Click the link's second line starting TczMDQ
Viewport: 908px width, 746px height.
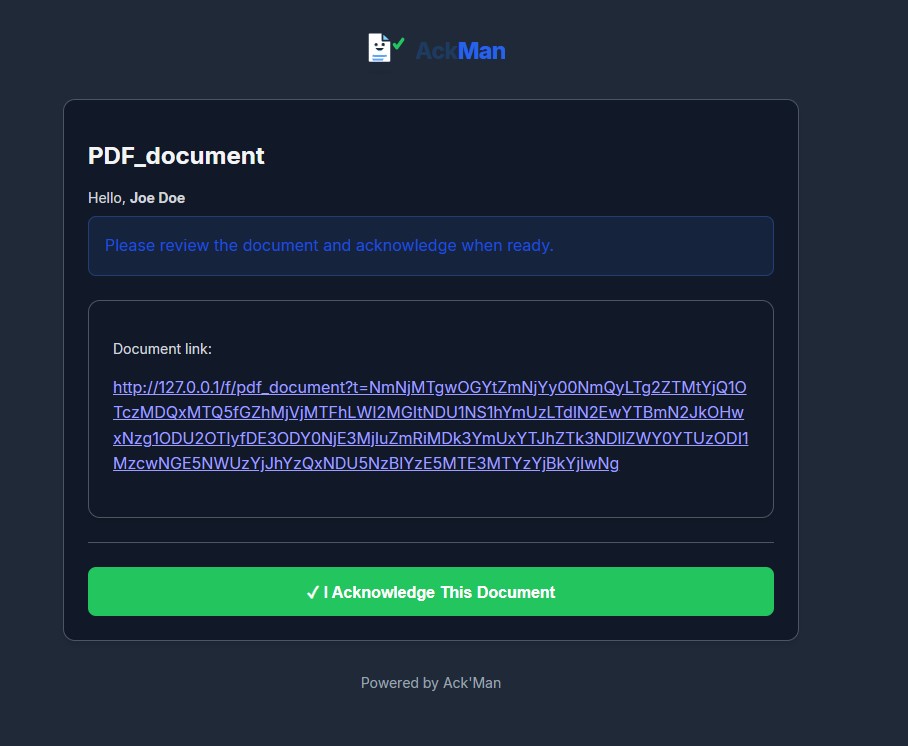pyautogui.click(x=429, y=412)
